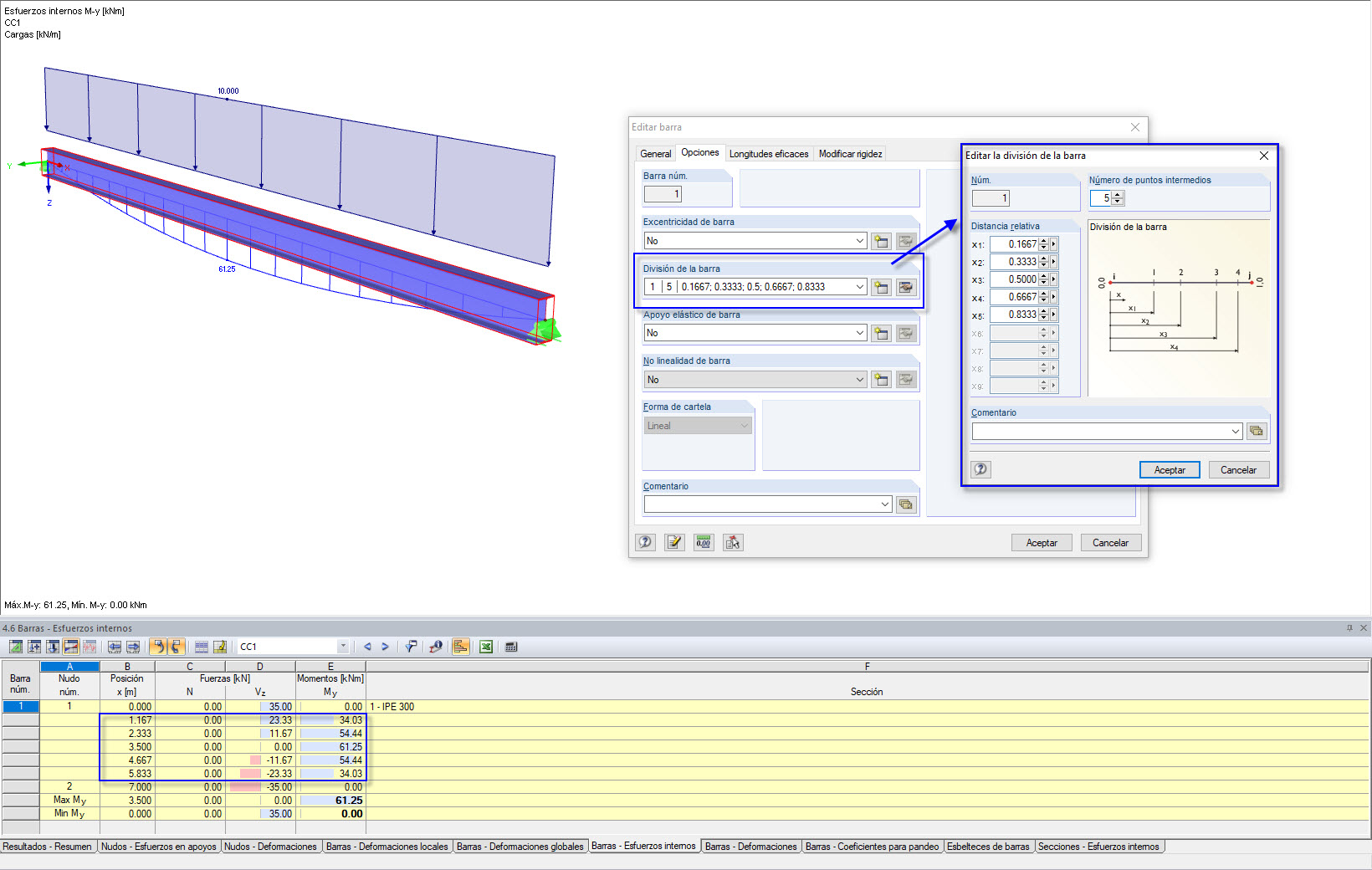This screenshot has width=1372, height=870.
Task: Click comment library icon in Editar barra dialog
Action: click(x=906, y=504)
